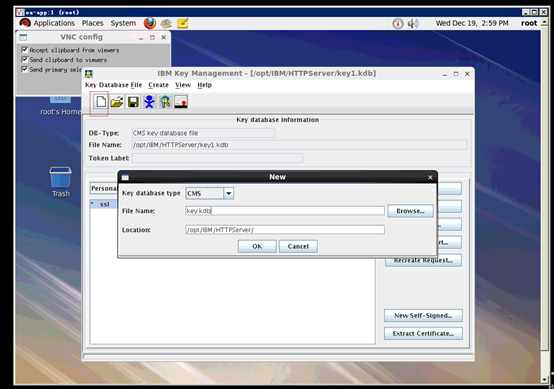554x389 pixels.
Task: Click the File Name field in the New dialog
Action: (285, 211)
